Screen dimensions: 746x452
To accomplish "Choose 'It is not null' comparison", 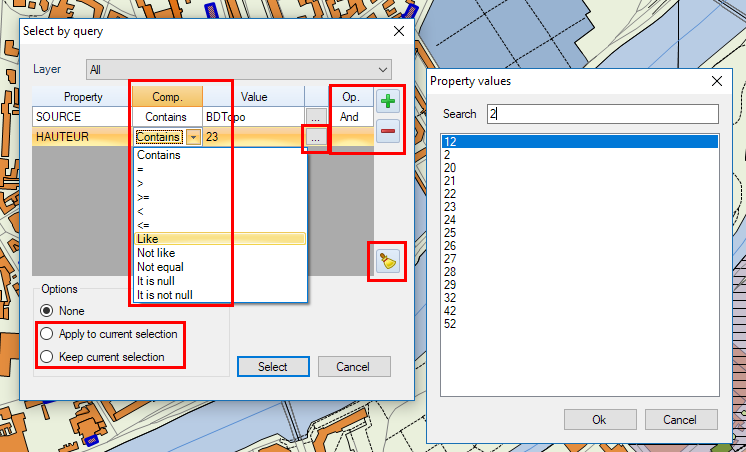I will pyautogui.click(x=165, y=295).
